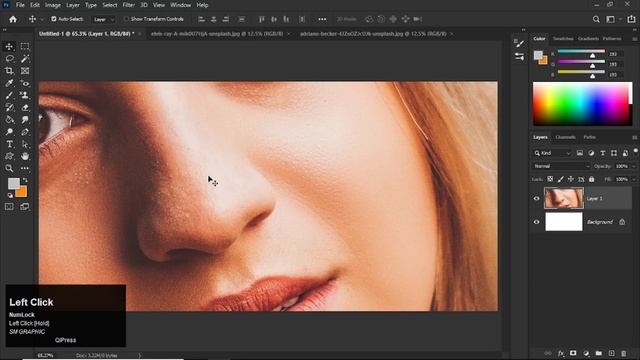Image resolution: width=640 pixels, height=360 pixels.
Task: Select the Custom Shape tool
Action: (9, 156)
